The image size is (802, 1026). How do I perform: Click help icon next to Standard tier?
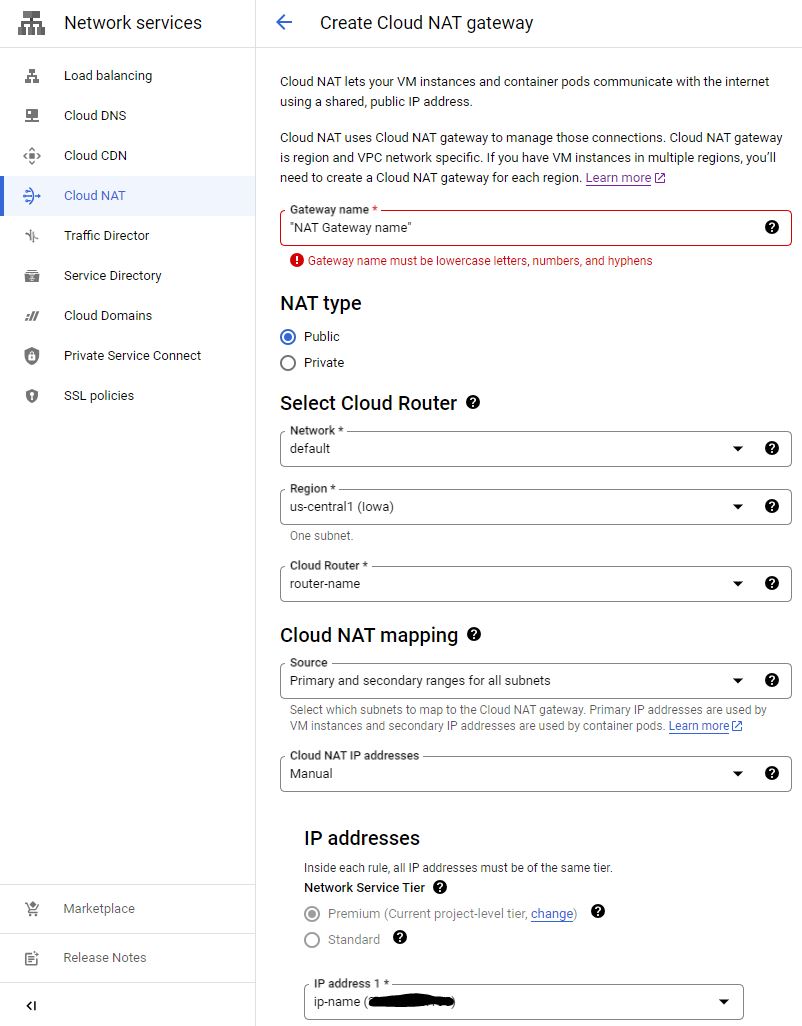pos(400,938)
